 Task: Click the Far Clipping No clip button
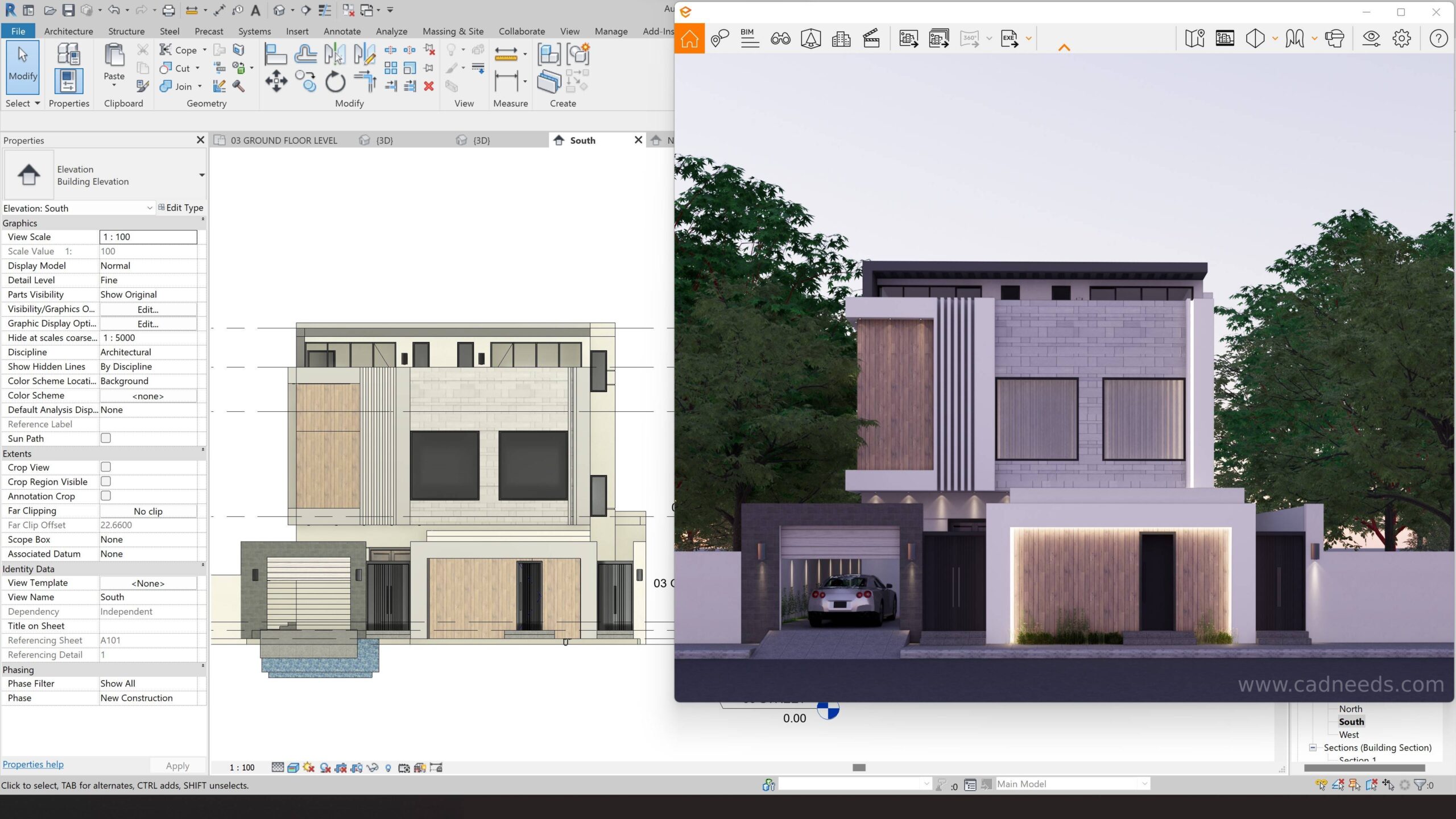coord(148,511)
